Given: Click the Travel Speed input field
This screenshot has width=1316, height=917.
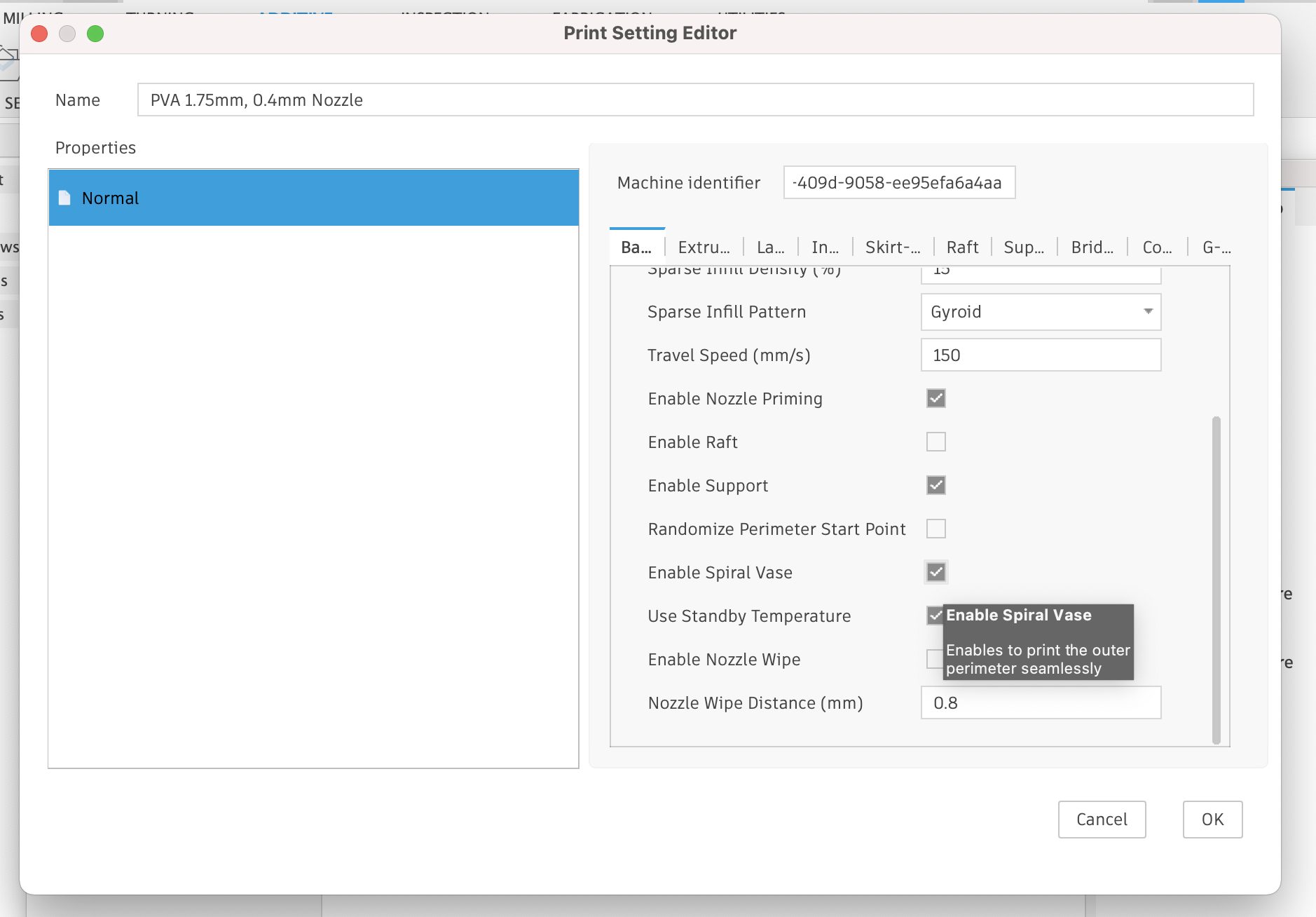Looking at the screenshot, I should click(x=1040, y=355).
